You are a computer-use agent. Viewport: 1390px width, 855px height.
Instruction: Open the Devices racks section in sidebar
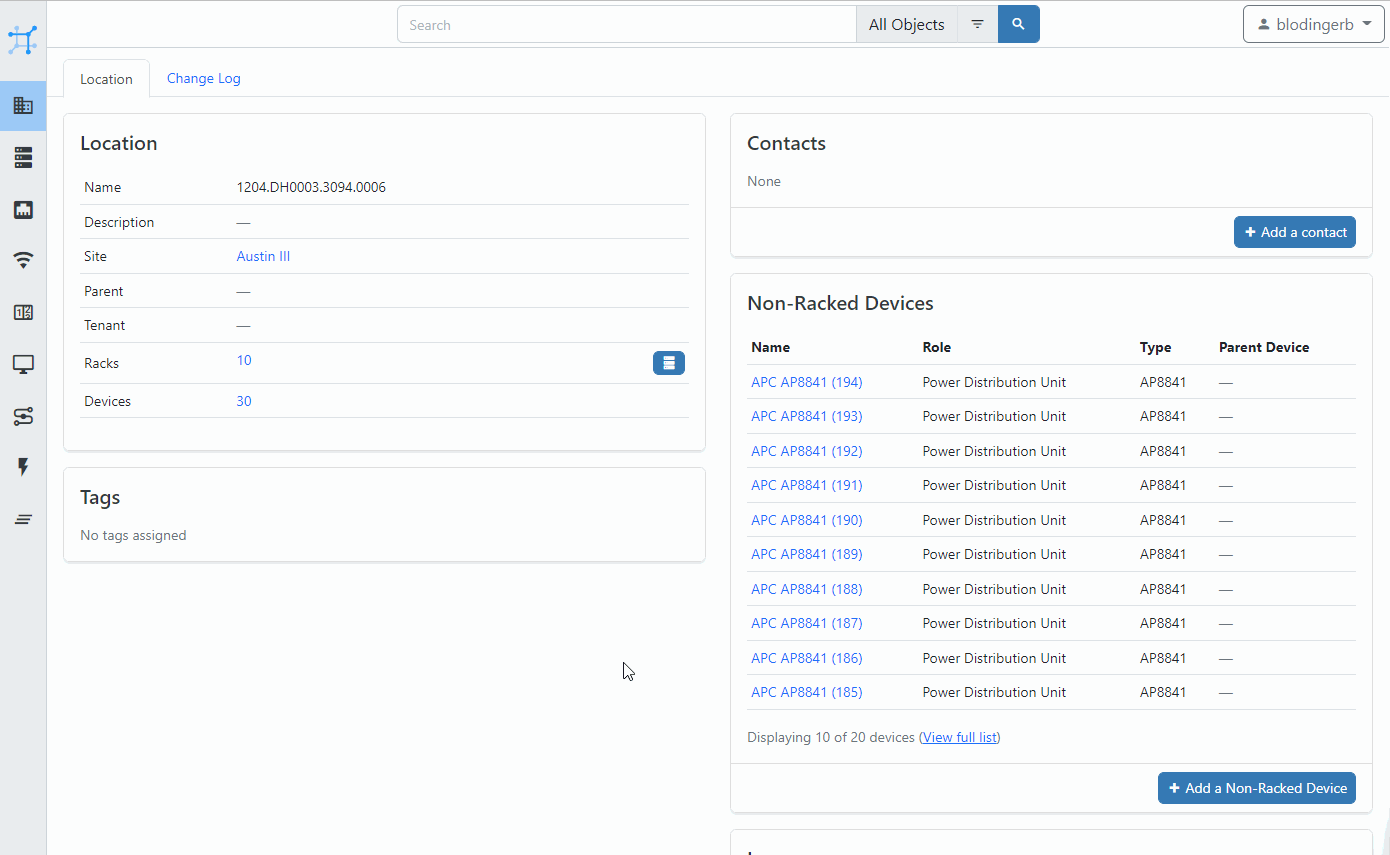tap(23, 157)
